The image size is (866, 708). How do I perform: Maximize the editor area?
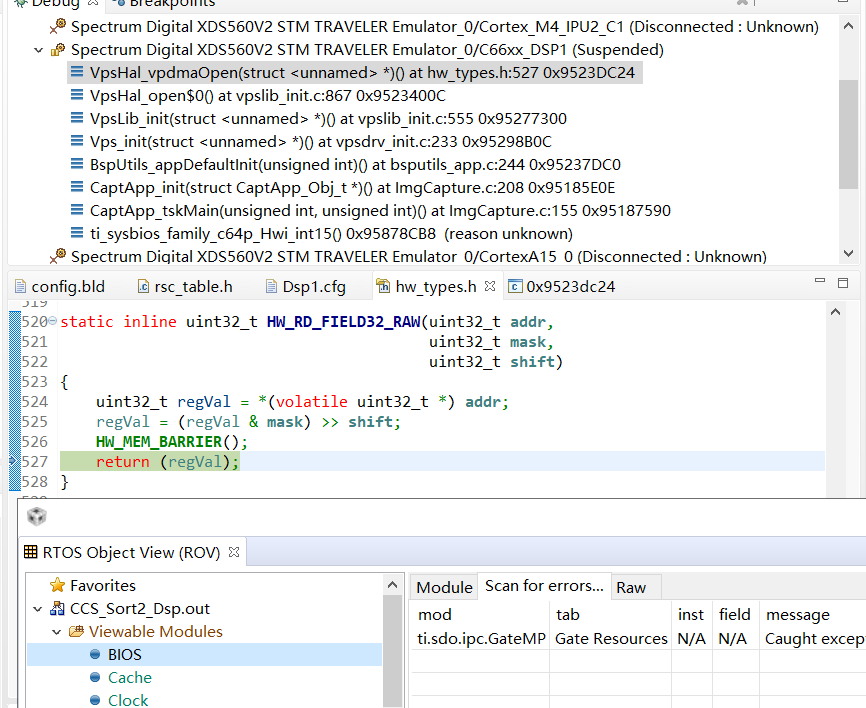point(843,283)
